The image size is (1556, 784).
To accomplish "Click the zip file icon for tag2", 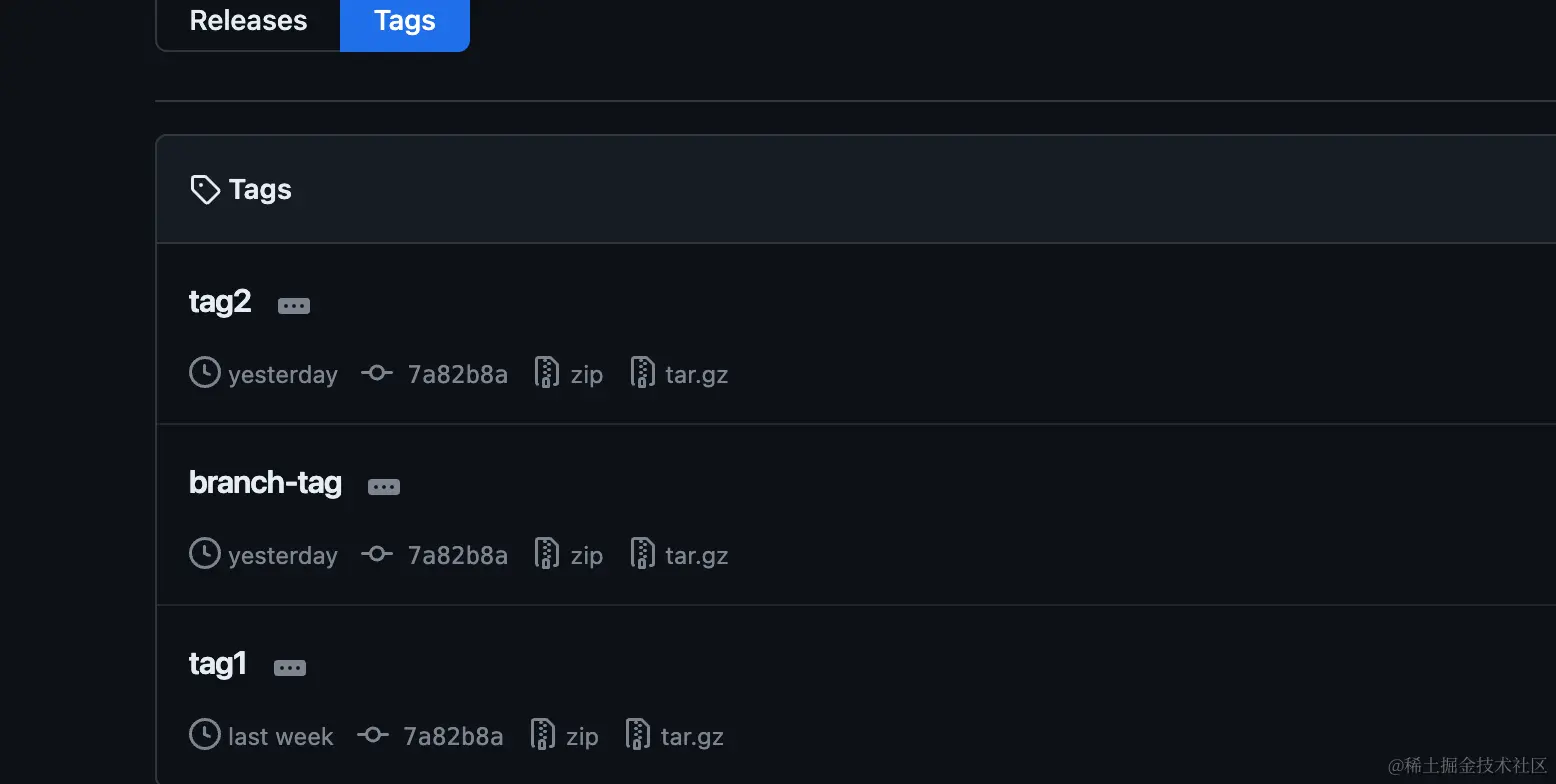I will [546, 373].
